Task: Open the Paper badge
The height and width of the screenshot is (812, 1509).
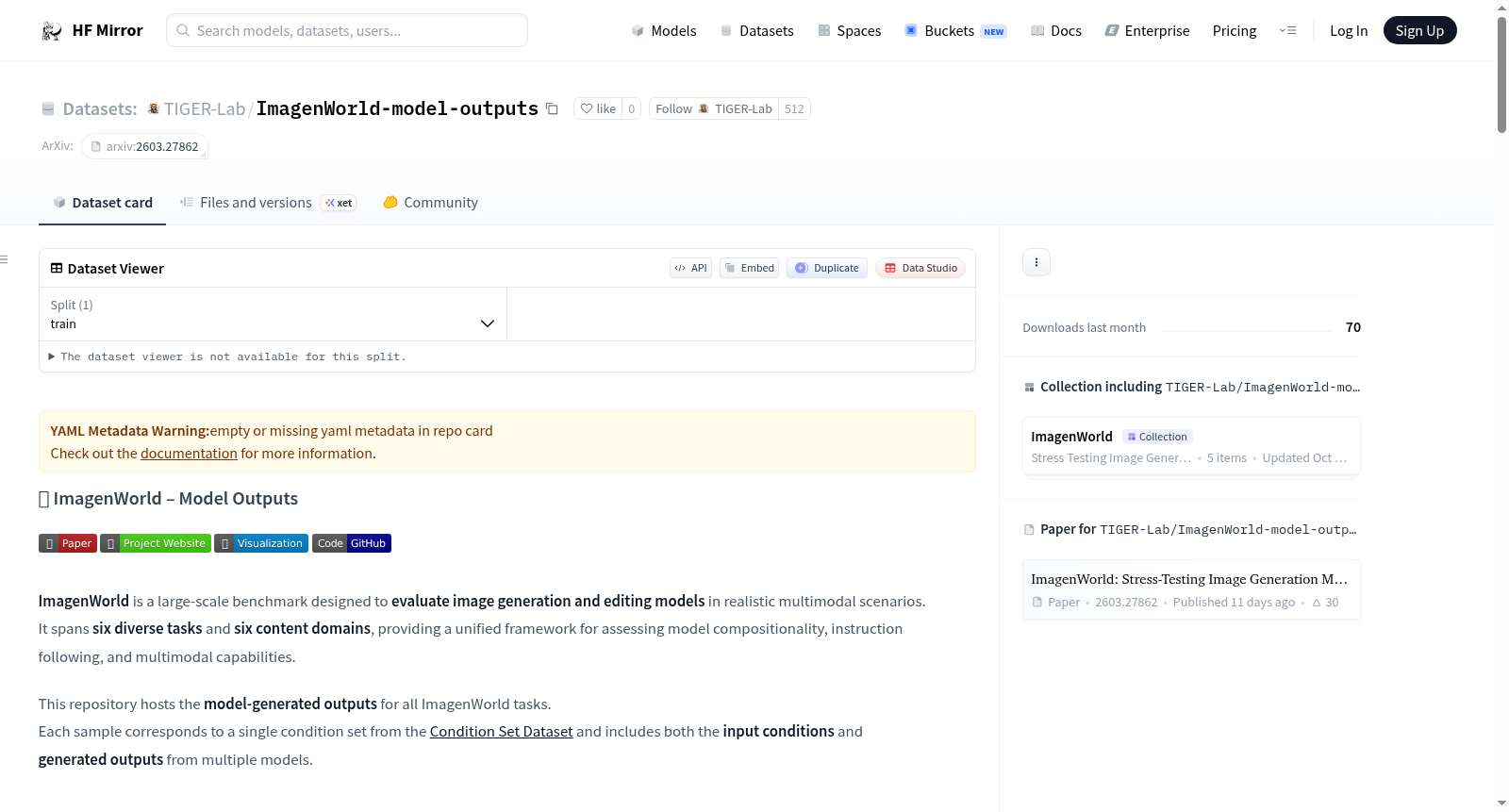Action: pyautogui.click(x=68, y=543)
